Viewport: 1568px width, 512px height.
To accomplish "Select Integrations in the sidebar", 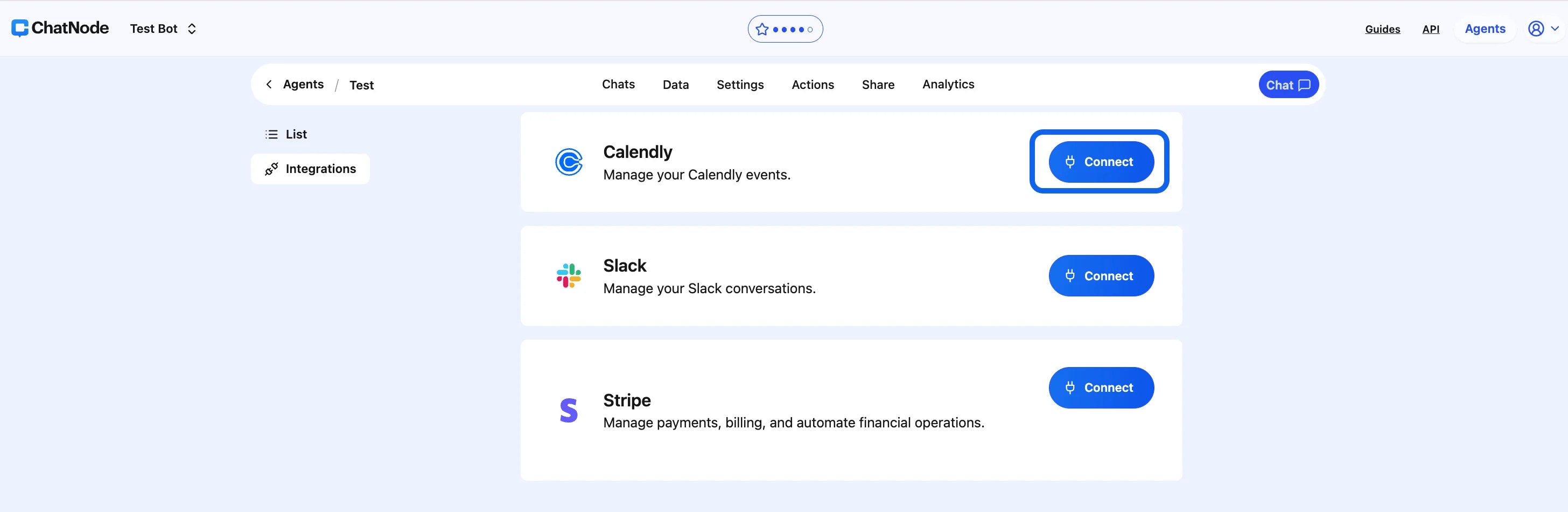I will pos(310,169).
